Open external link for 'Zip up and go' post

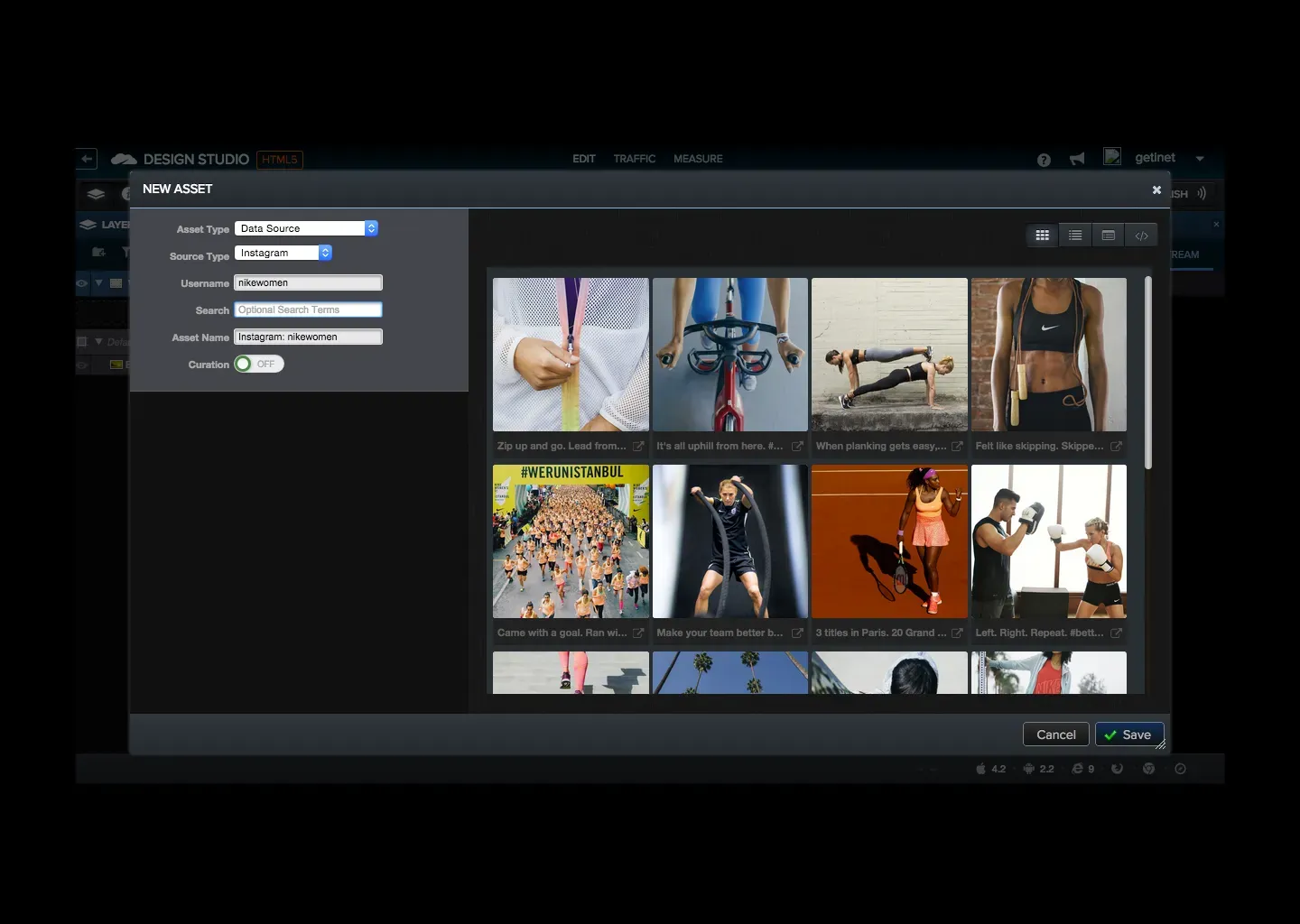pyautogui.click(x=638, y=446)
